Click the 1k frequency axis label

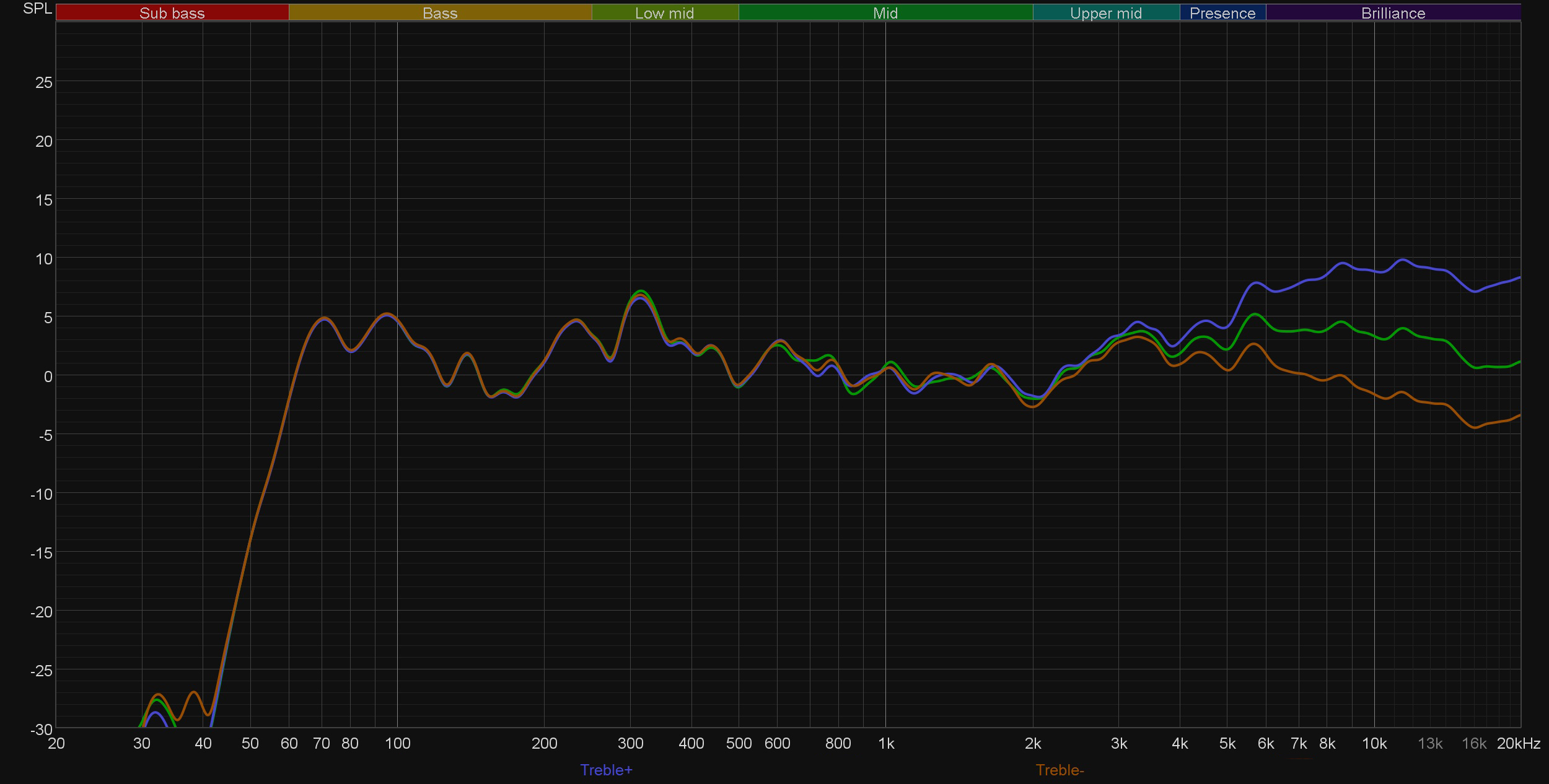886,744
